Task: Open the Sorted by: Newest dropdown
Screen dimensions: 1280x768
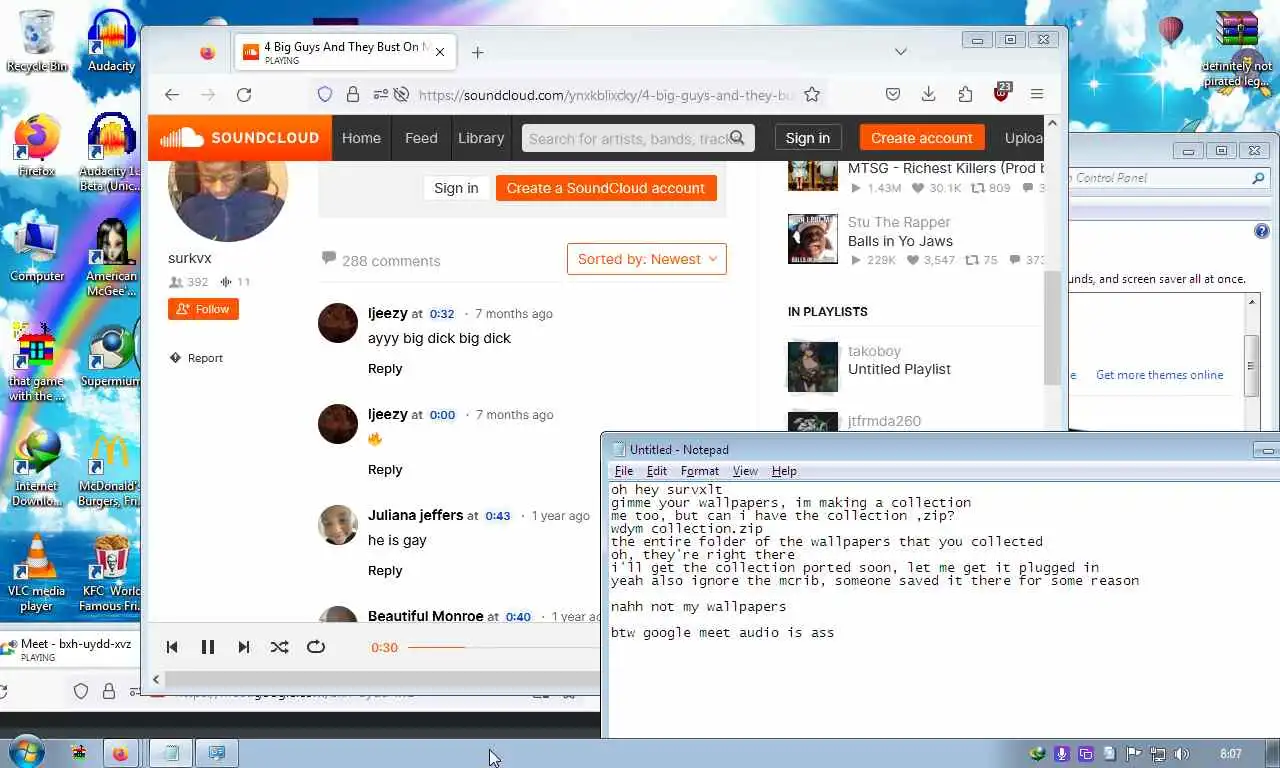Action: point(647,259)
